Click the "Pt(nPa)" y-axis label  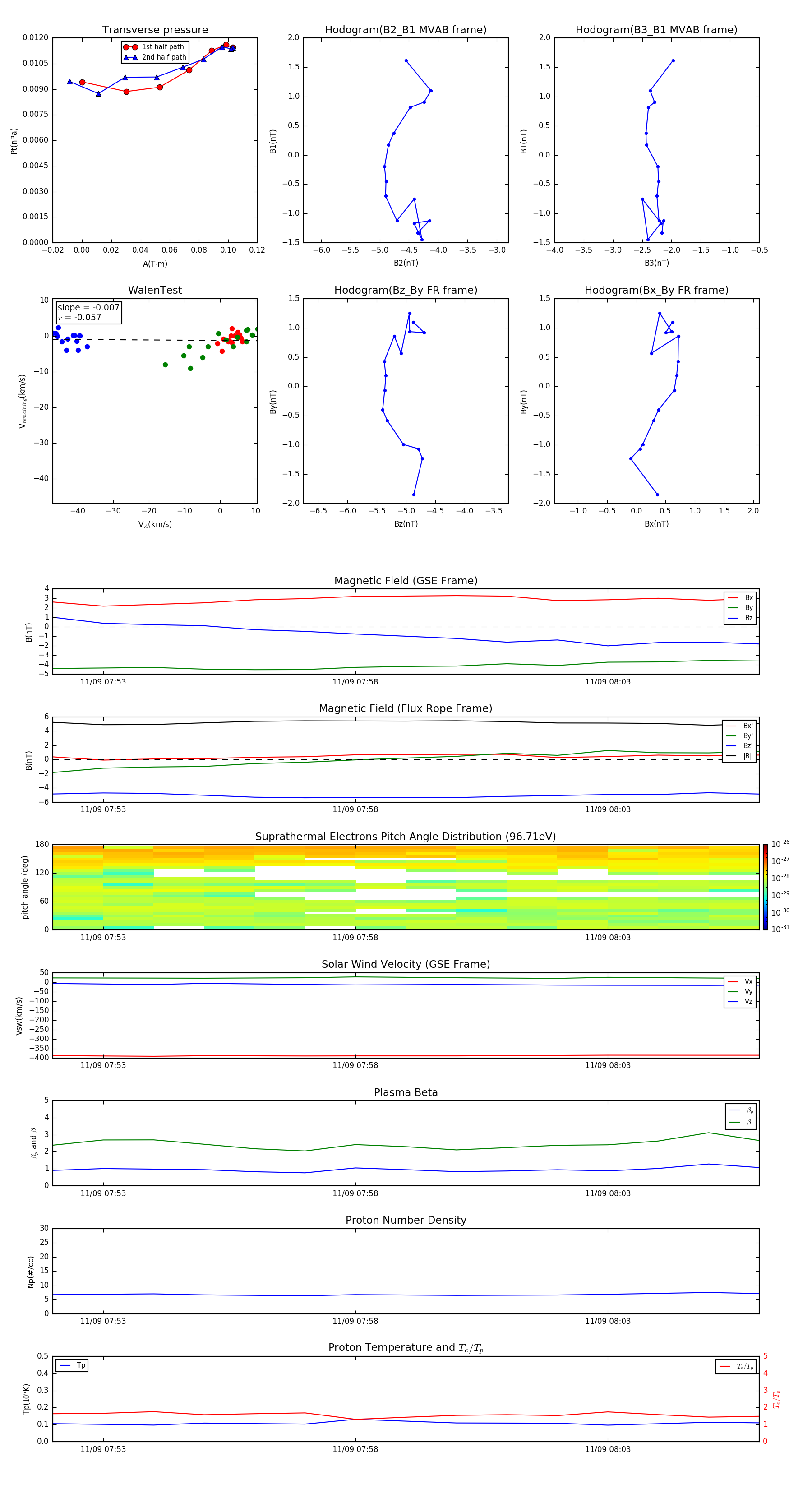tap(14, 140)
